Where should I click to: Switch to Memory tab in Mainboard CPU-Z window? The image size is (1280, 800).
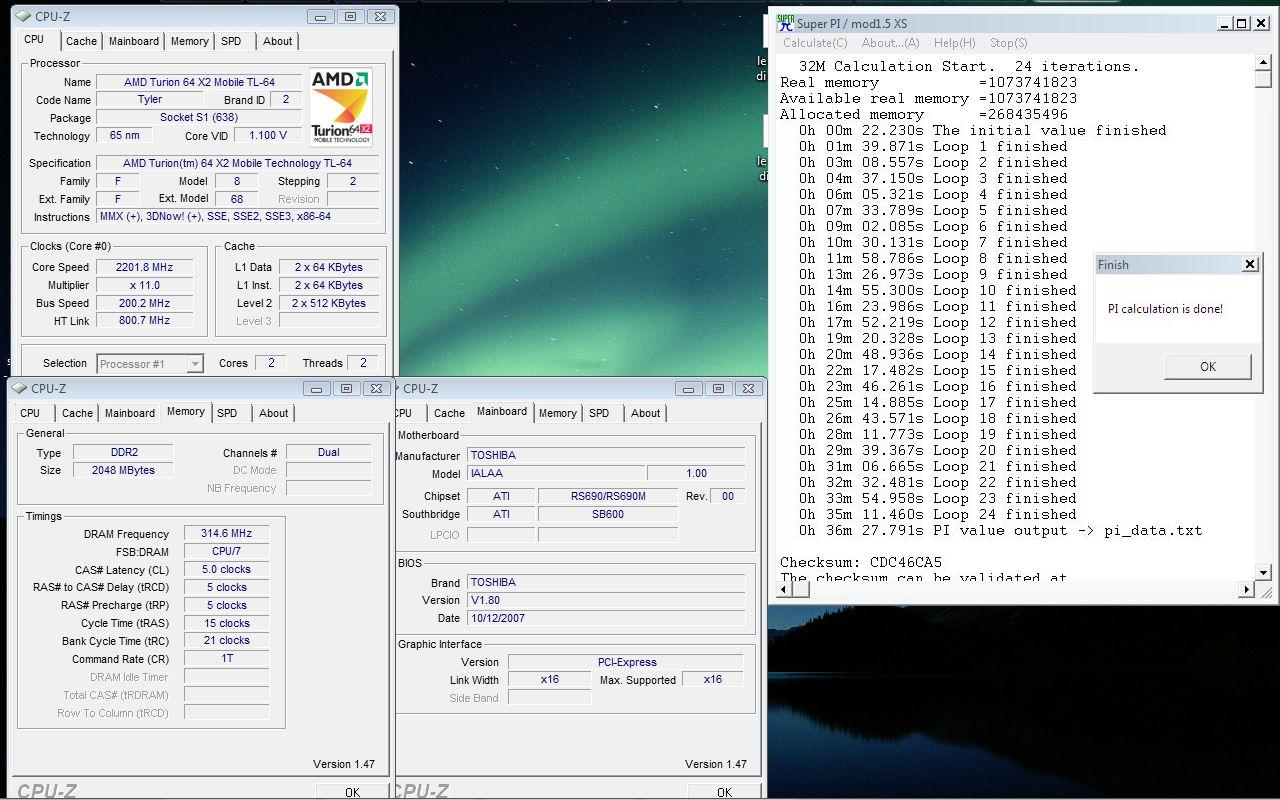(x=558, y=413)
